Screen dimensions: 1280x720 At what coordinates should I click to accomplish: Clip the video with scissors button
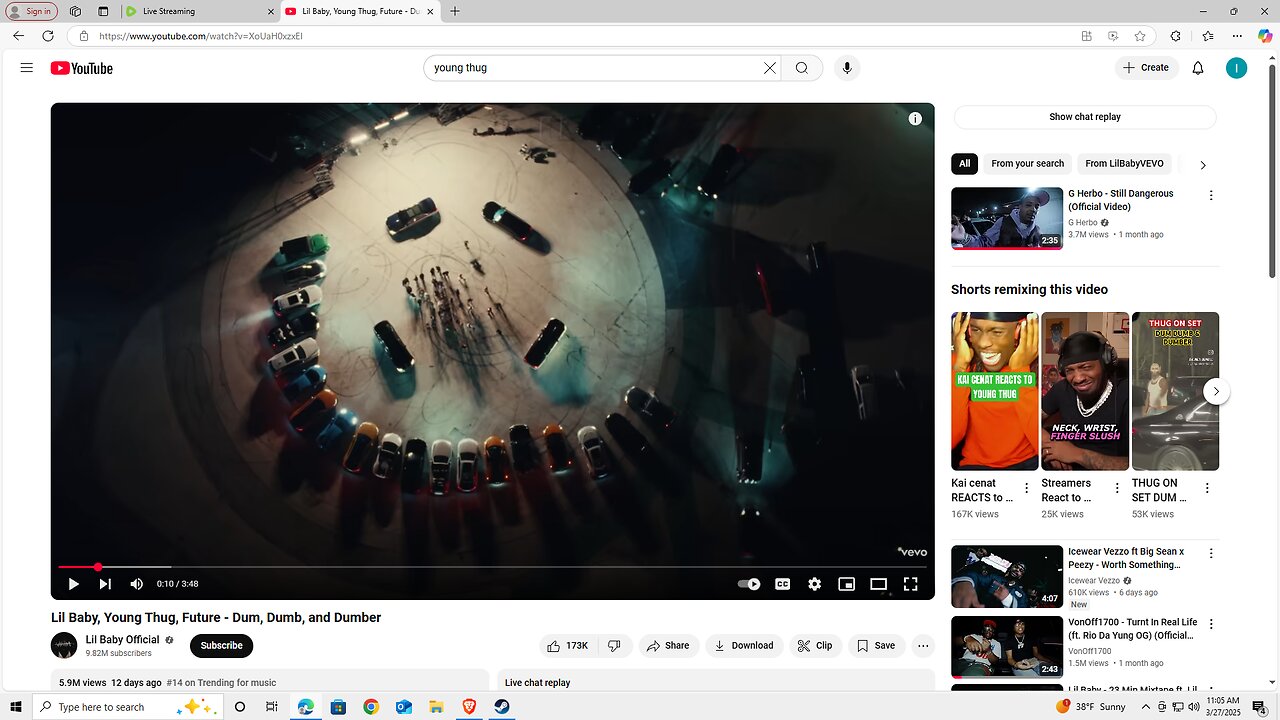pyautogui.click(x=815, y=646)
